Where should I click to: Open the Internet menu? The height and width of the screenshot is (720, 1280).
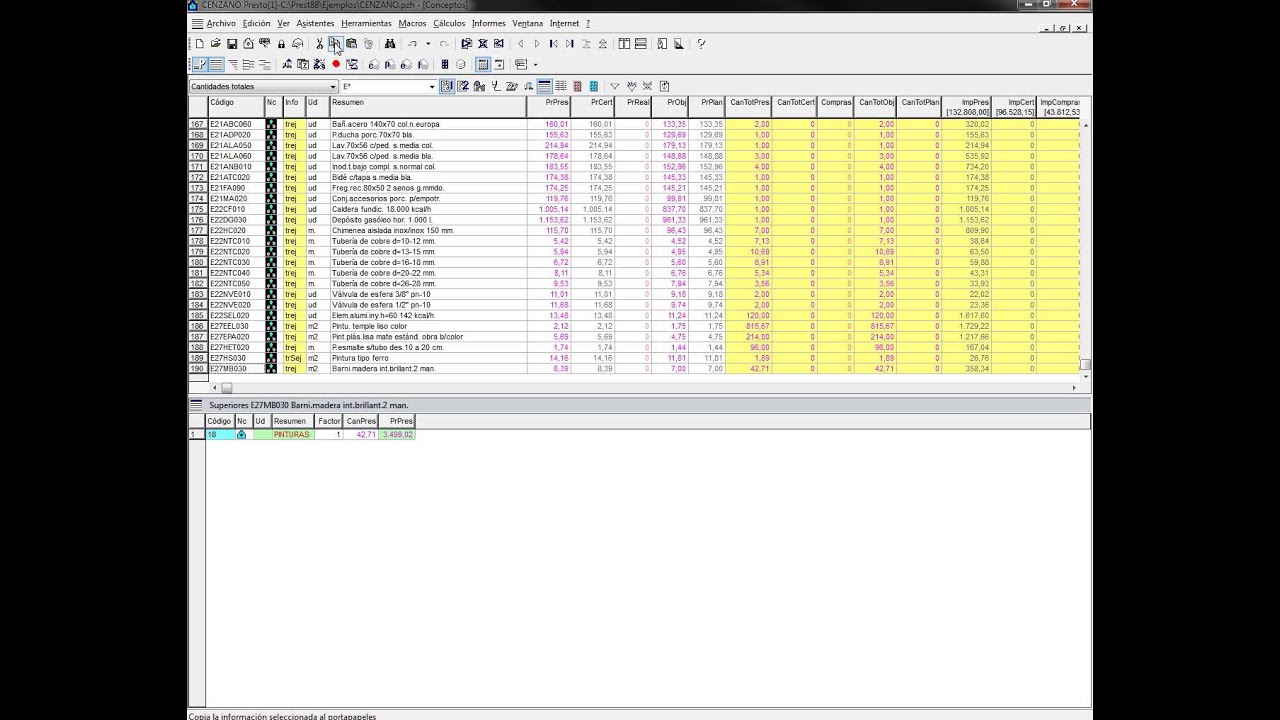pos(564,23)
